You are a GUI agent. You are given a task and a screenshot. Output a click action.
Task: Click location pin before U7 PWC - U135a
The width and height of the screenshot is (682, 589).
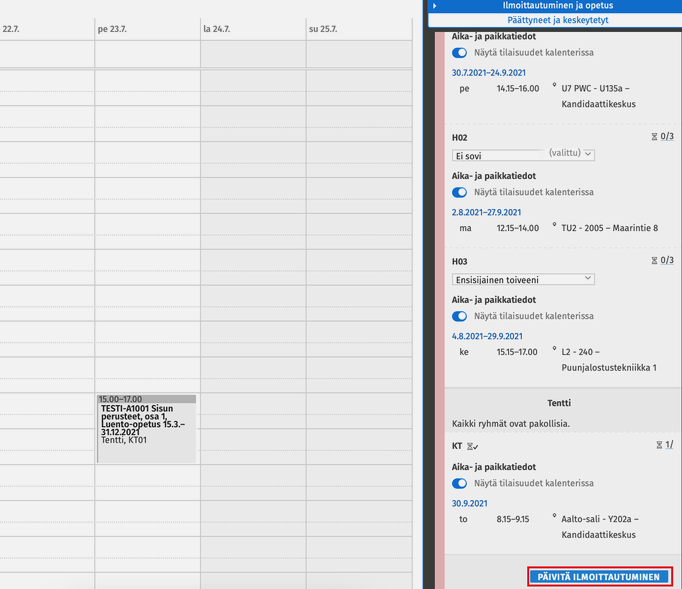[x=554, y=87]
